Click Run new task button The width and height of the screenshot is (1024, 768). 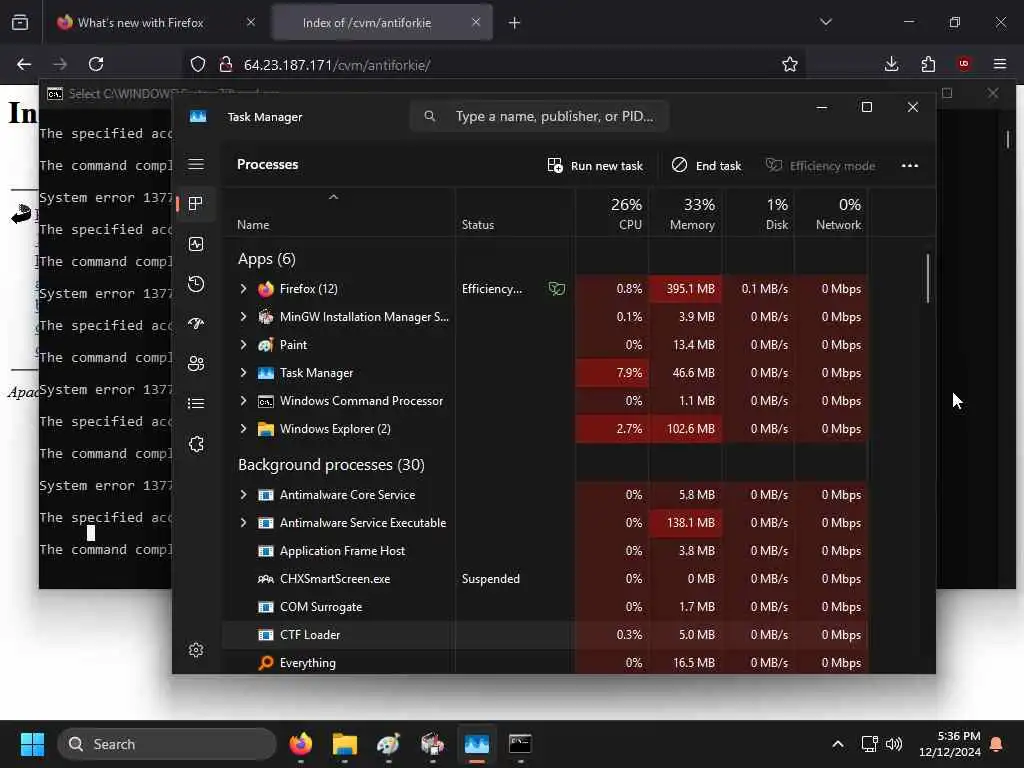pyautogui.click(x=595, y=166)
